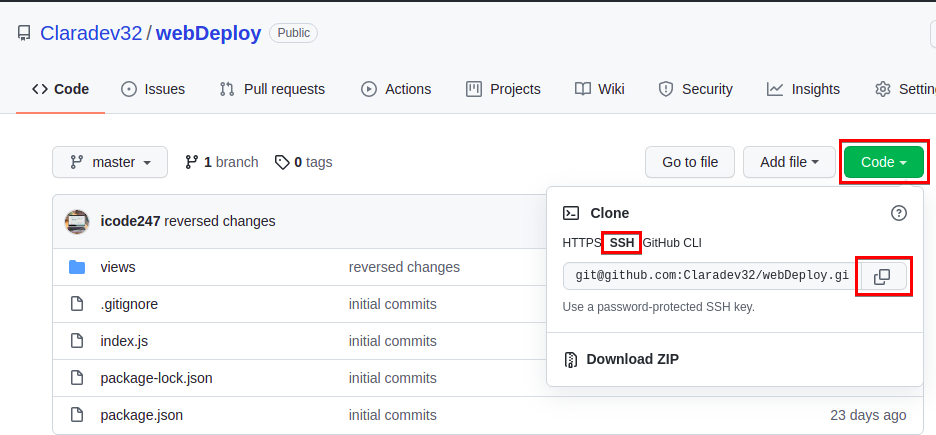Image resolution: width=936 pixels, height=435 pixels.
Task: Click the Settings gear icon
Action: tap(883, 90)
